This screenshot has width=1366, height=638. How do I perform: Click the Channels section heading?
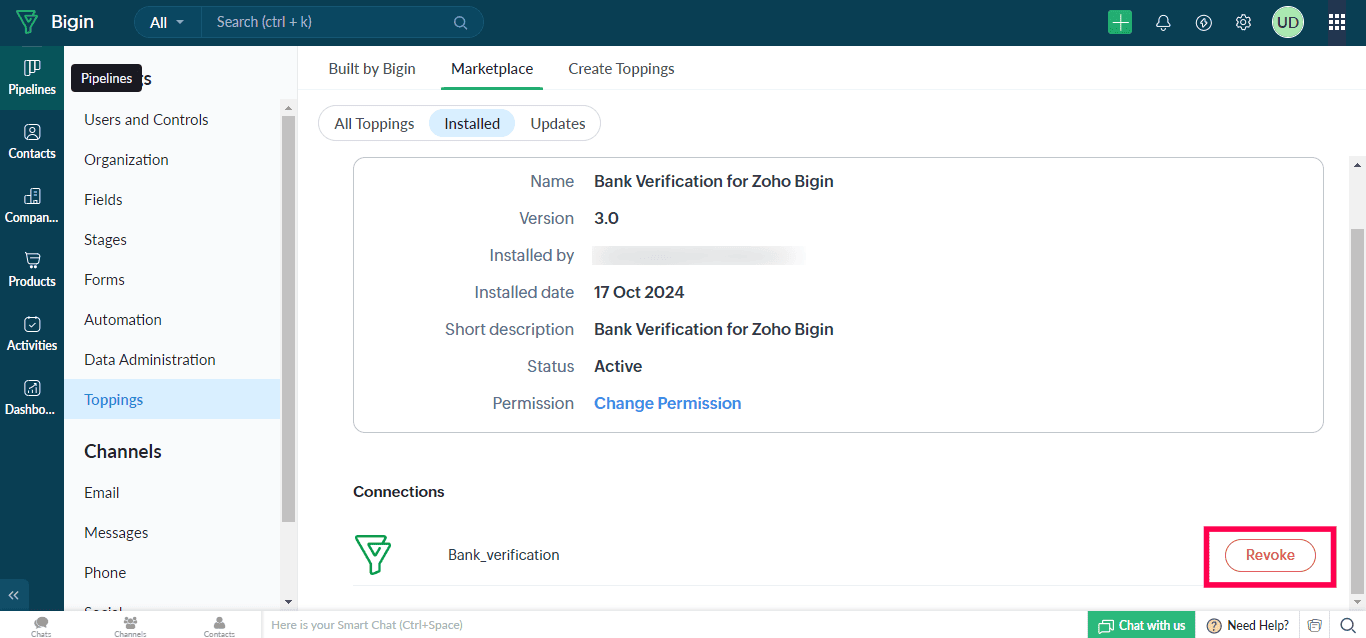tap(123, 452)
